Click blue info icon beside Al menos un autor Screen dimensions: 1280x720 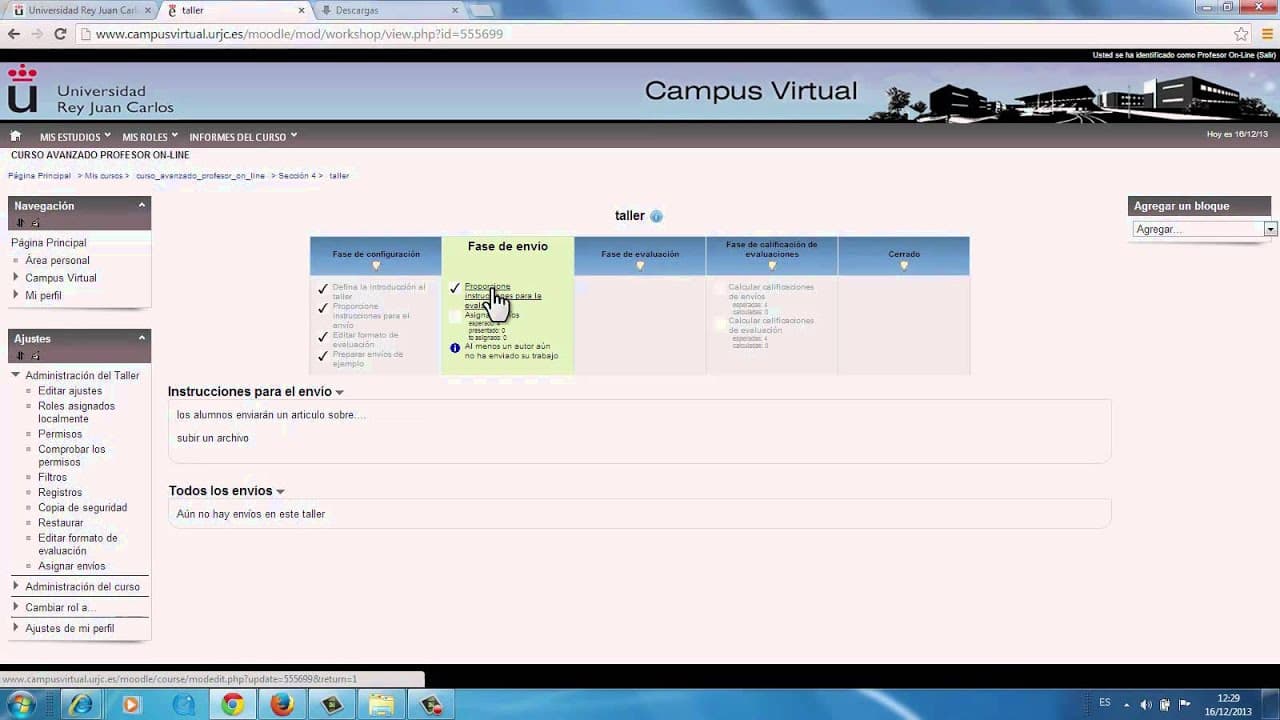click(455, 348)
